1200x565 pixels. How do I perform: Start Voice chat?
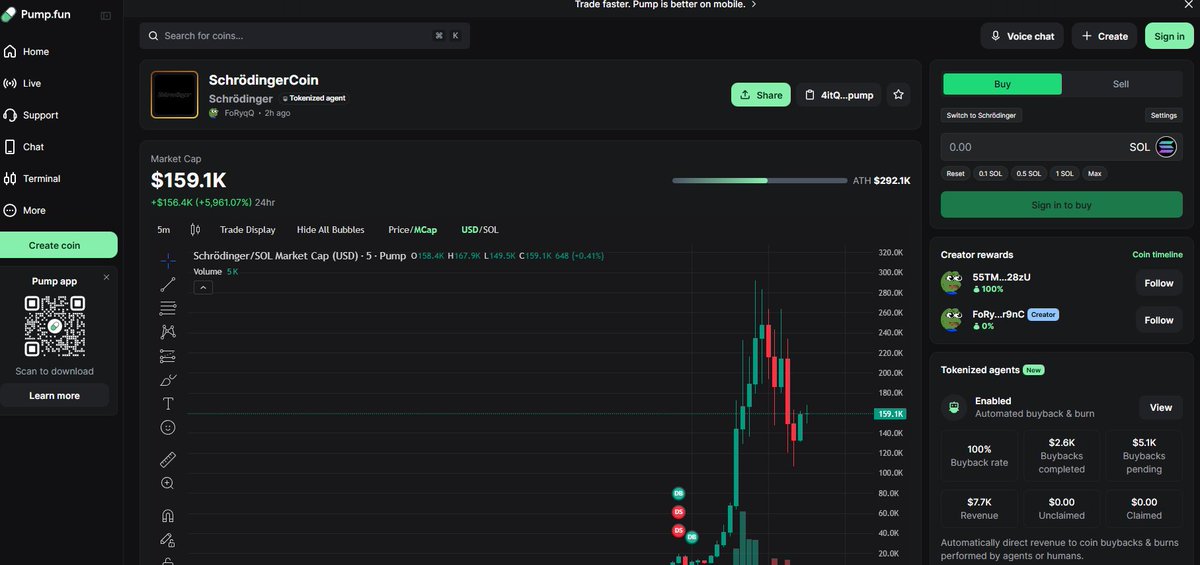coord(1022,36)
